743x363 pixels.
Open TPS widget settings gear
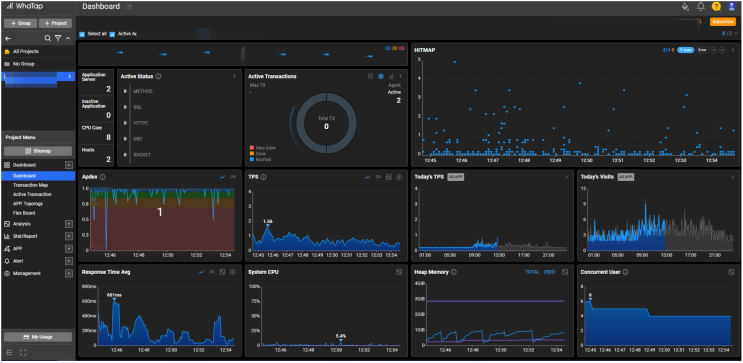click(399, 177)
